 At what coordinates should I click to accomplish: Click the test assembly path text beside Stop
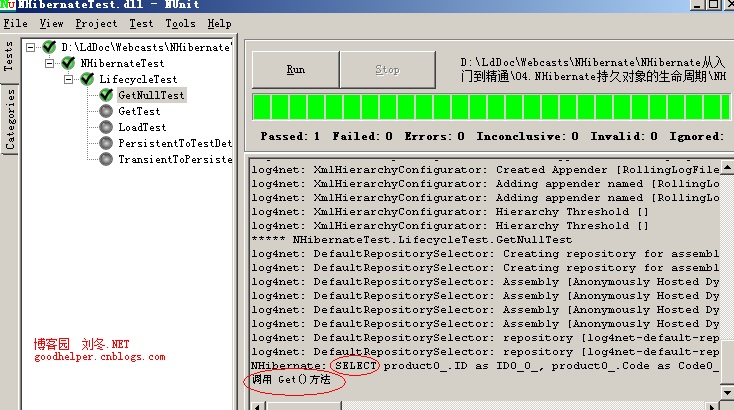(593, 69)
